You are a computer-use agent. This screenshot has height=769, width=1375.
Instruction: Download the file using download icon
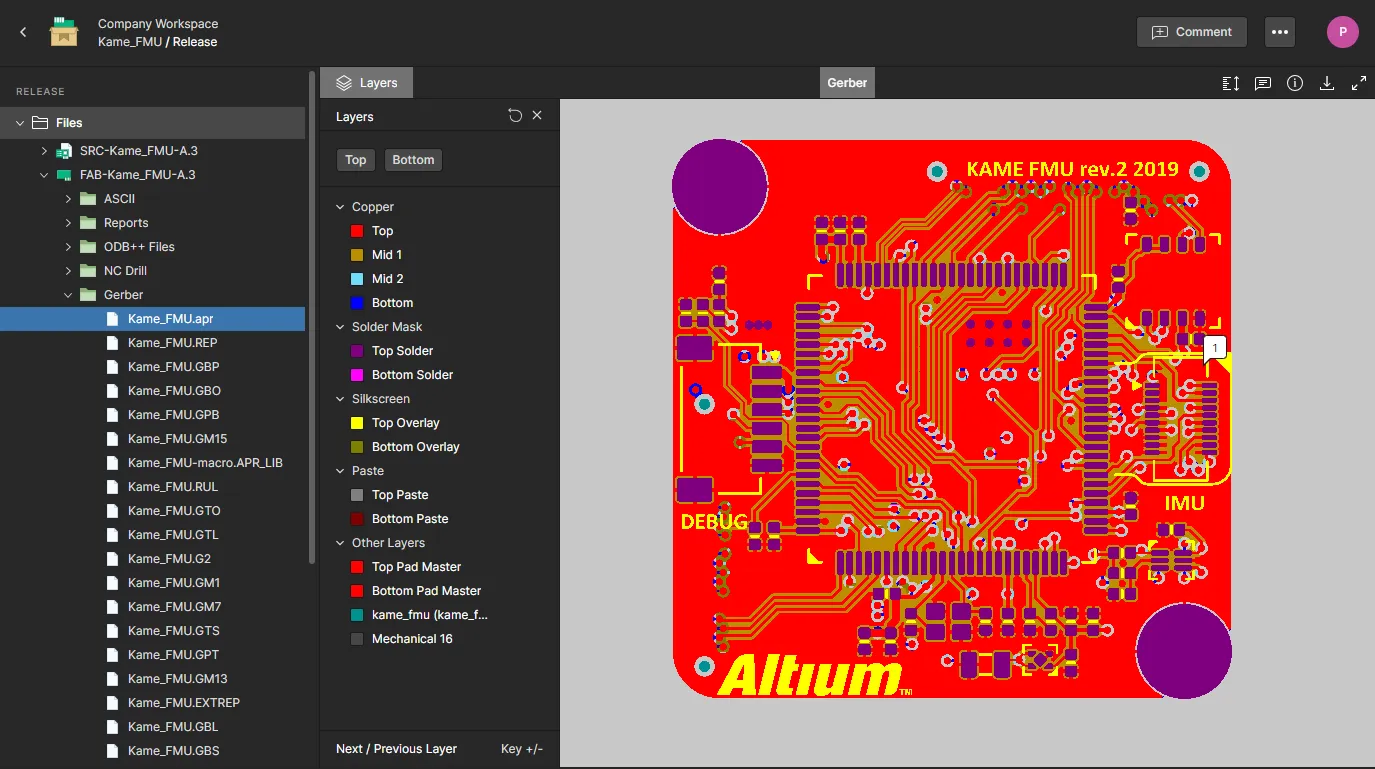1327,83
